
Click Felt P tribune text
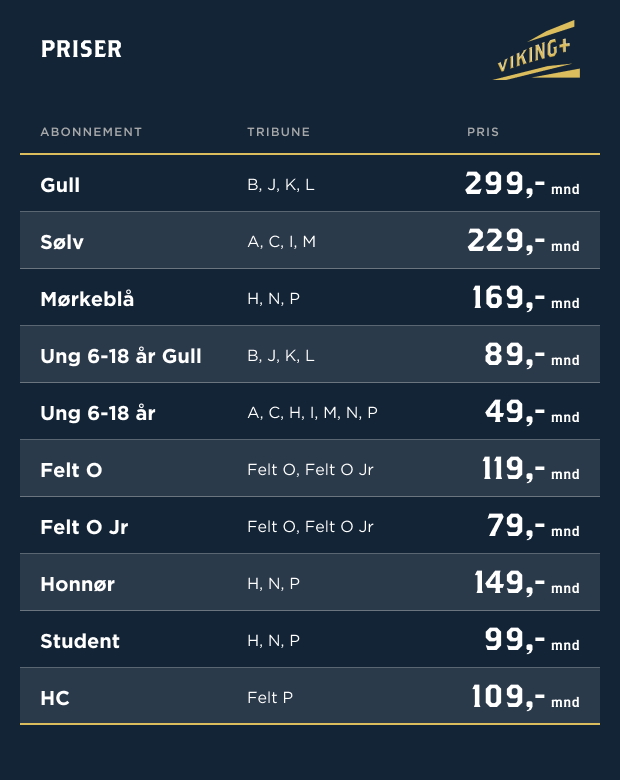(x=270, y=697)
